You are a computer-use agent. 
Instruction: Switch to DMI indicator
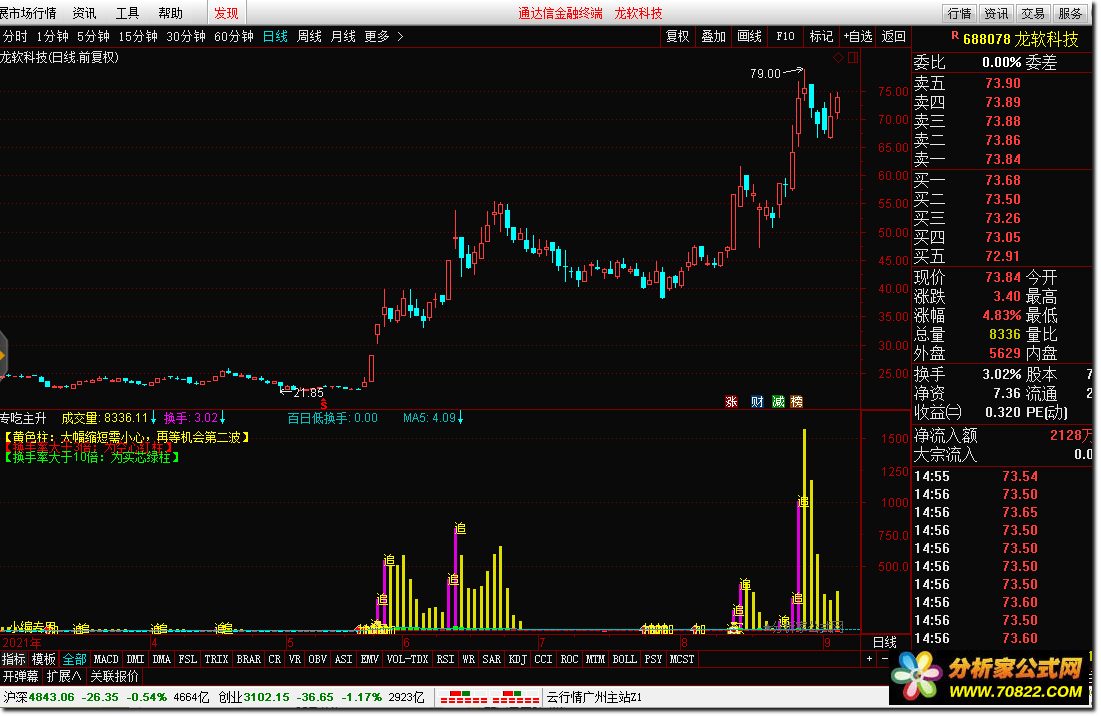[x=135, y=659]
